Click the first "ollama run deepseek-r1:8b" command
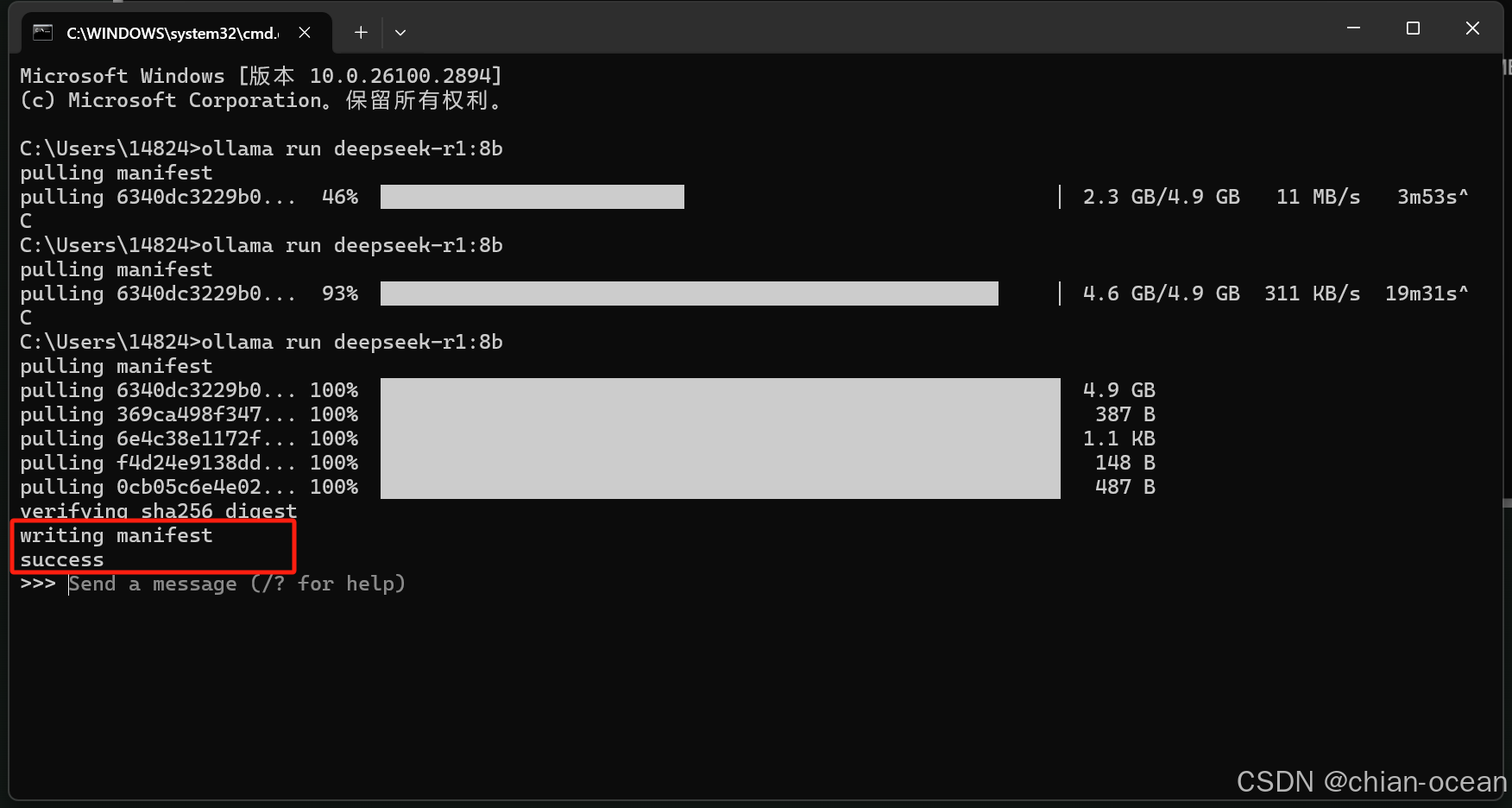Viewport: 1512px width, 808px height. pyautogui.click(x=352, y=148)
